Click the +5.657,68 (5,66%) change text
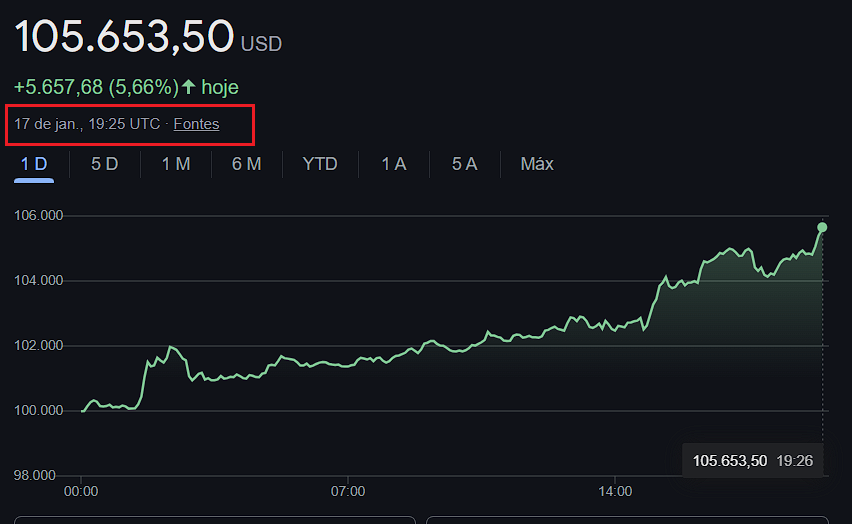The width and height of the screenshot is (852, 524). 96,87
